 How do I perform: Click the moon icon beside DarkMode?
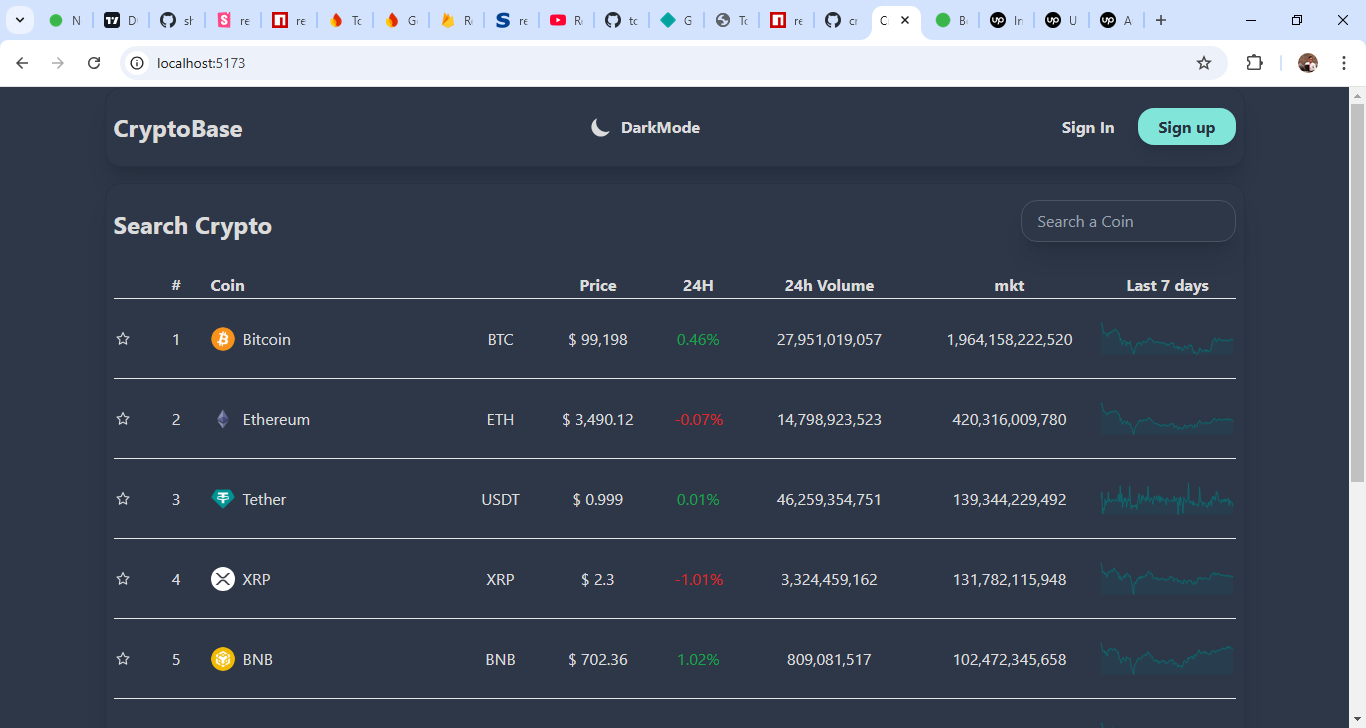point(600,127)
